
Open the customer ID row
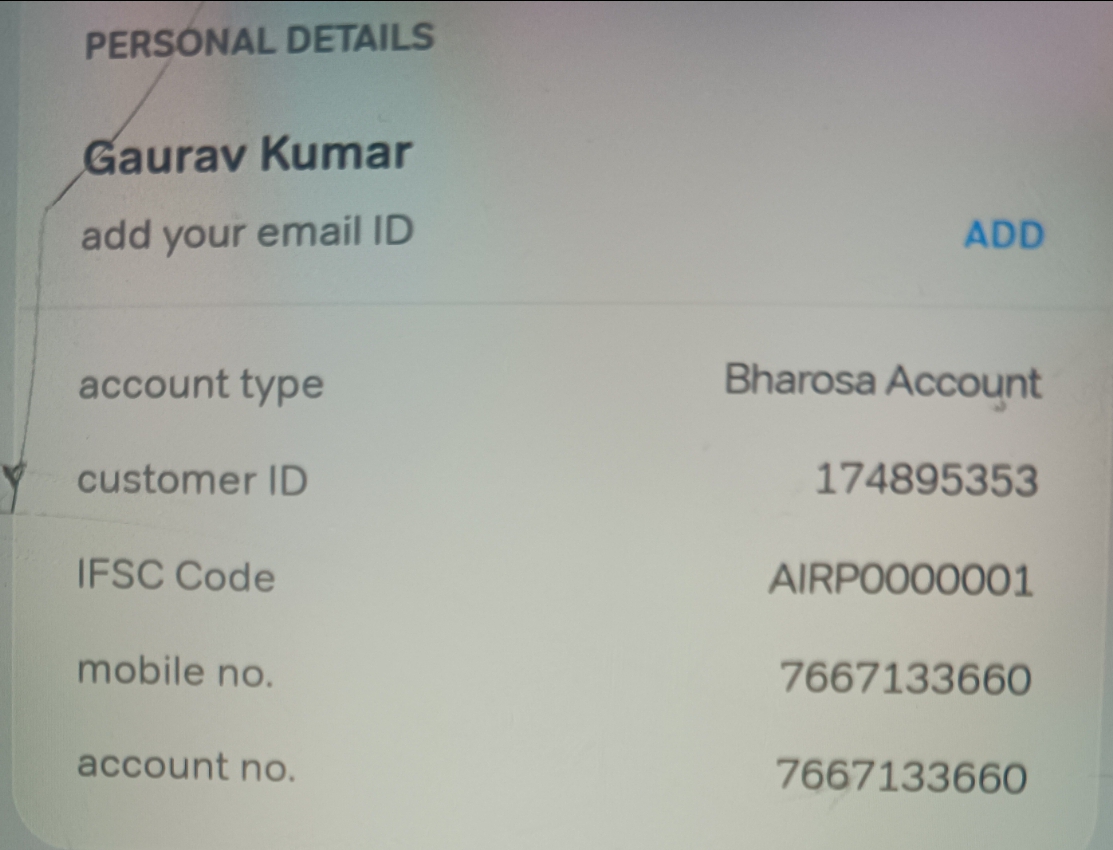point(559,480)
